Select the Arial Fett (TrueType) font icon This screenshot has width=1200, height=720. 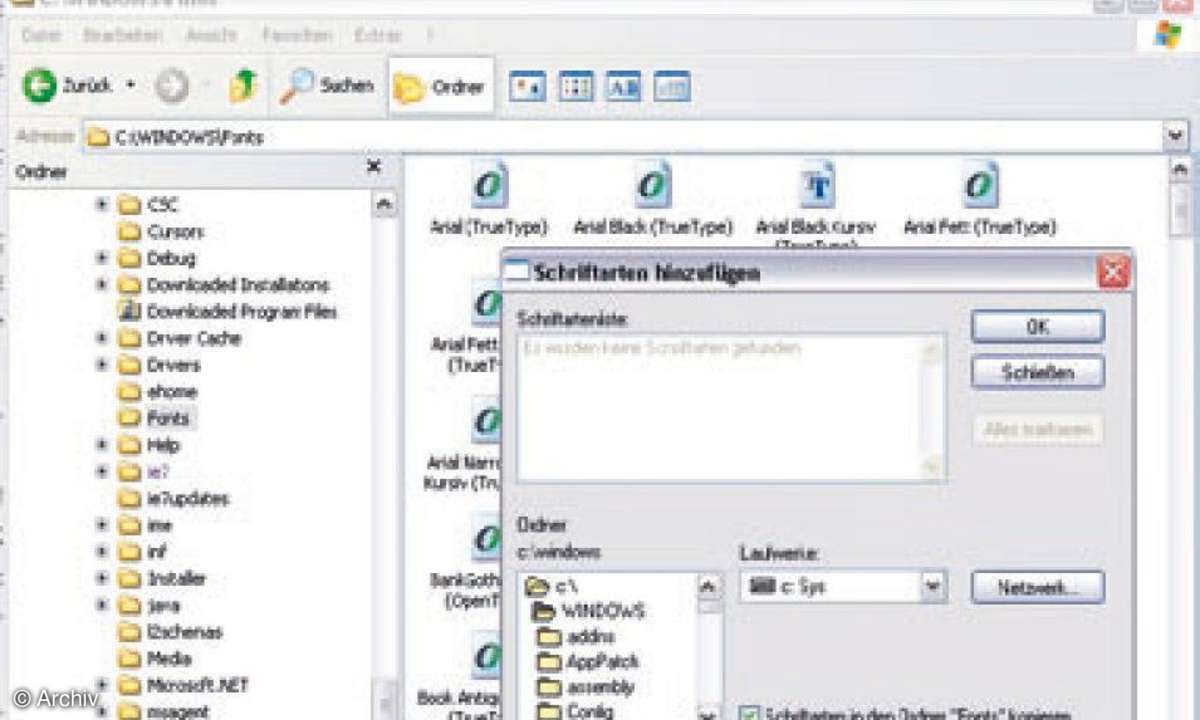(979, 187)
